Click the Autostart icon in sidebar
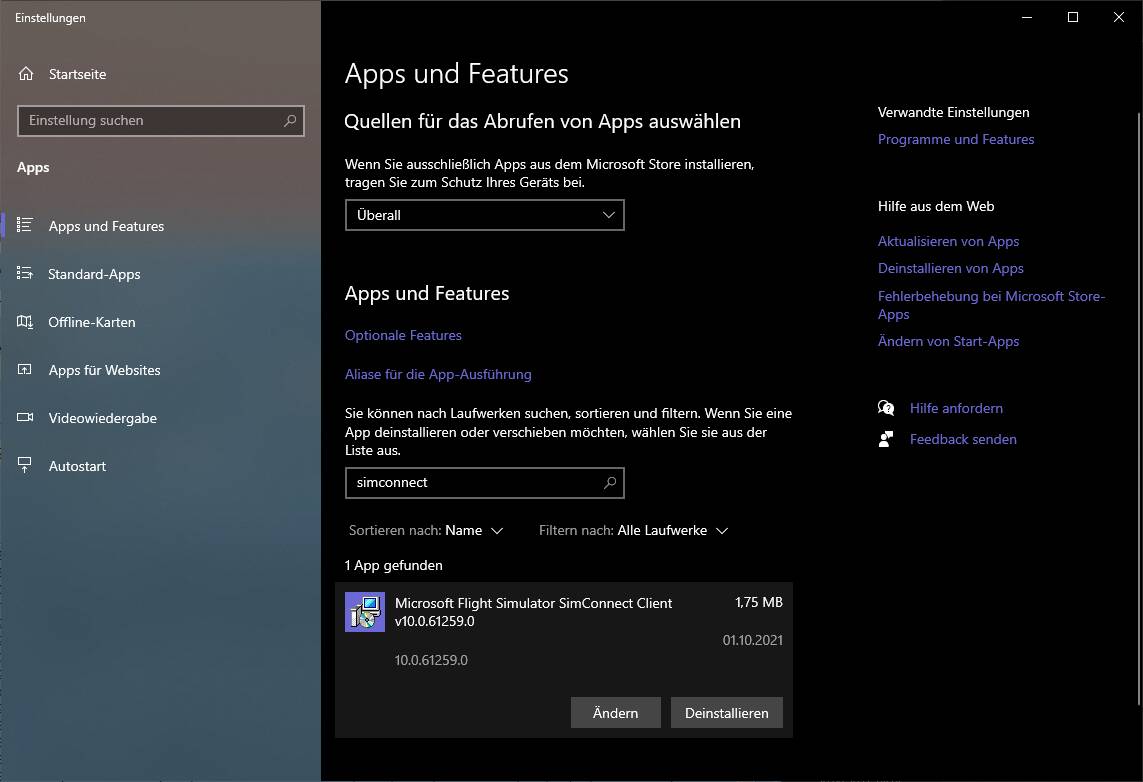 [x=25, y=466]
